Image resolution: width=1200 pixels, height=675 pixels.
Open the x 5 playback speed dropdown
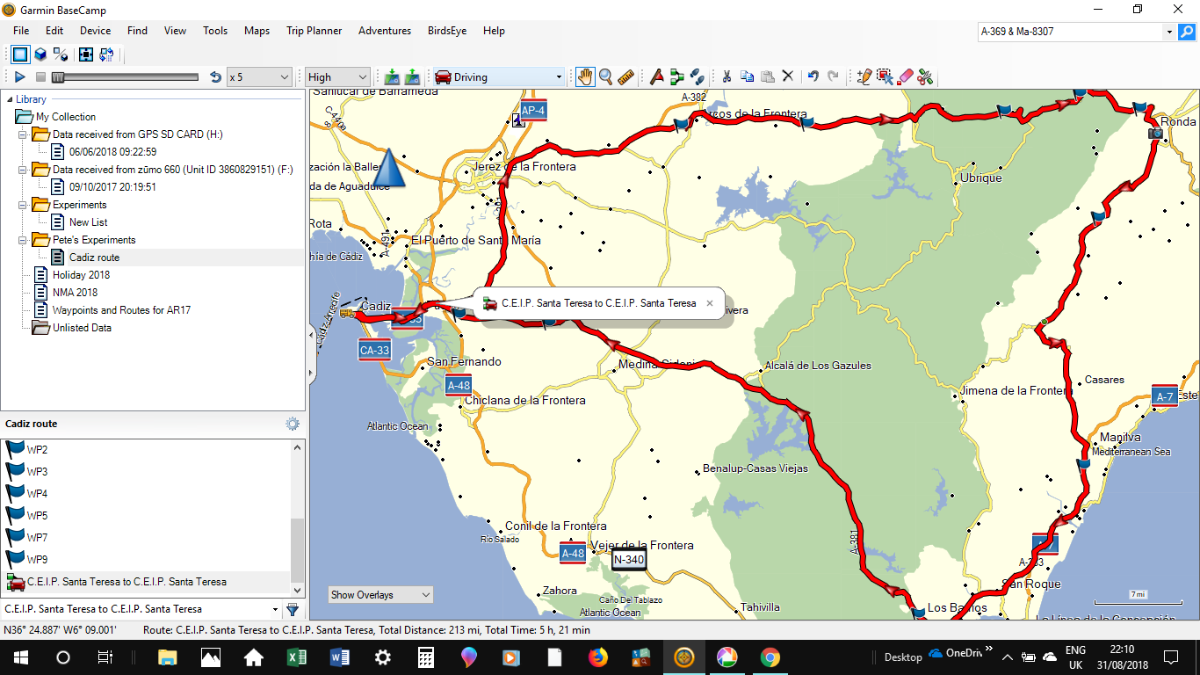[x=259, y=77]
